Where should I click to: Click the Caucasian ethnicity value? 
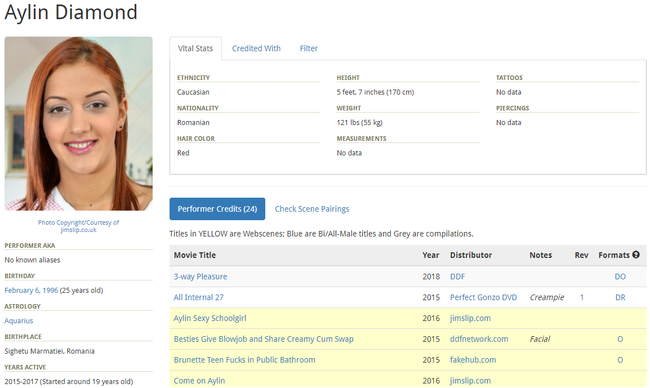pos(193,92)
